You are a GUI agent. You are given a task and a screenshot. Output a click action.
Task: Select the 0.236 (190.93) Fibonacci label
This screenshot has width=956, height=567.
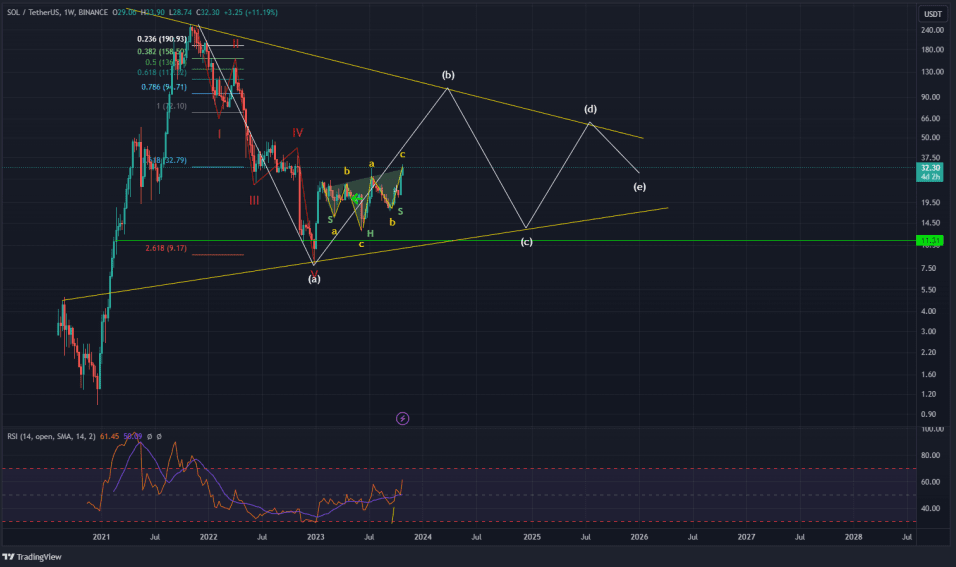pos(162,39)
